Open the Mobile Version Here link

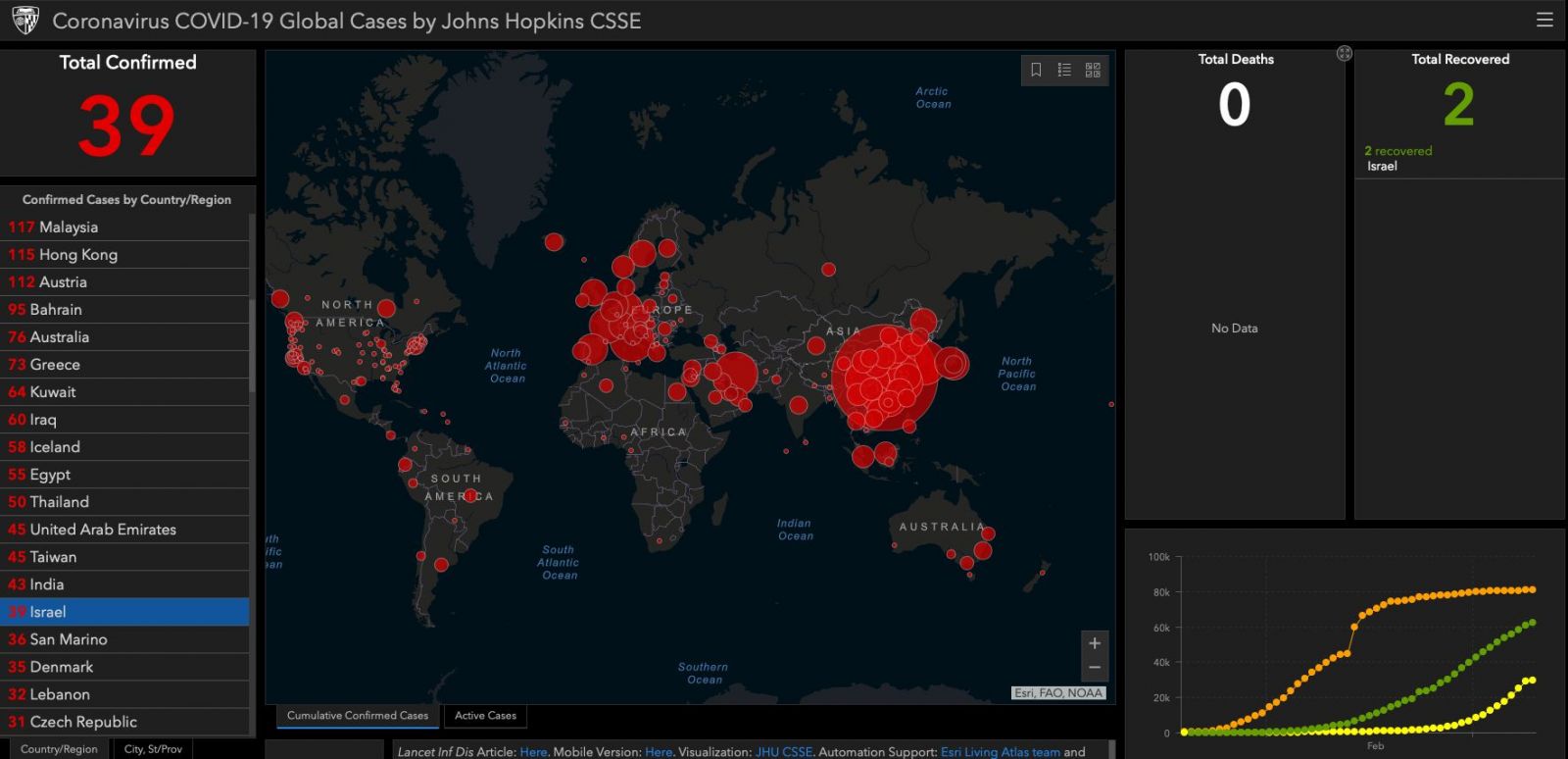pyautogui.click(x=659, y=752)
